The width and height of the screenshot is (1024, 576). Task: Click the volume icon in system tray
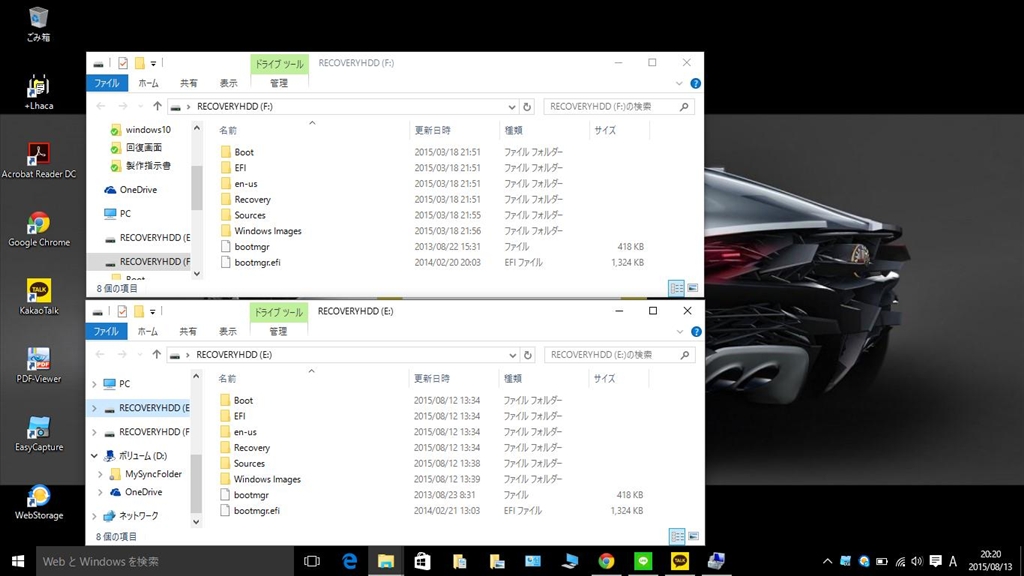pyautogui.click(x=917, y=561)
